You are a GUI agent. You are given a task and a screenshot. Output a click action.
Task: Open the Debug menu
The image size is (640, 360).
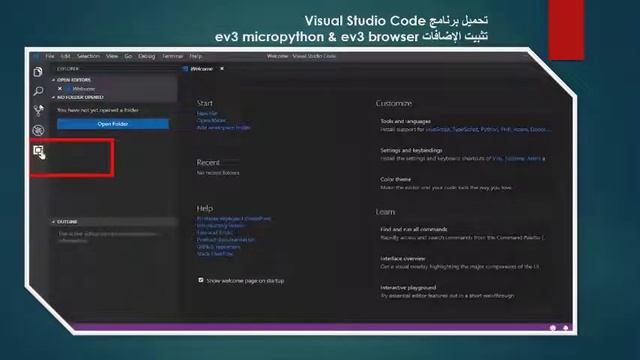147,56
